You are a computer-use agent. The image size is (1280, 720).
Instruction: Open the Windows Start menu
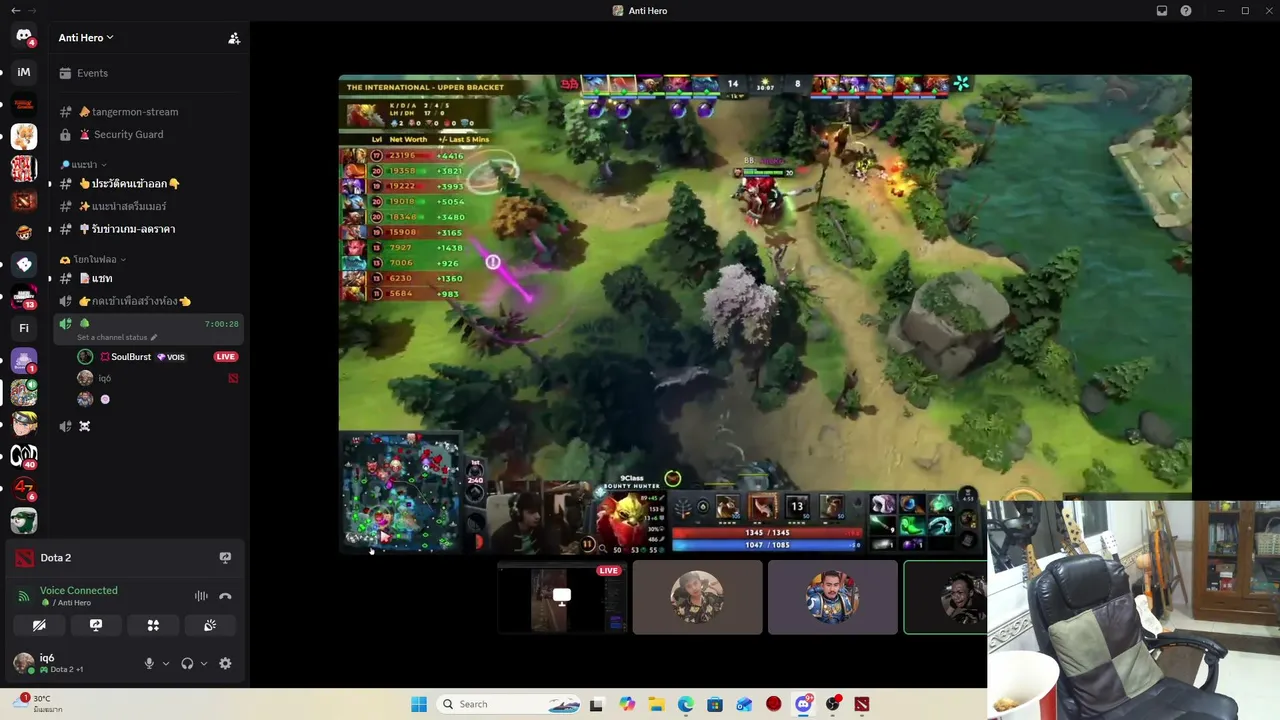coord(419,704)
